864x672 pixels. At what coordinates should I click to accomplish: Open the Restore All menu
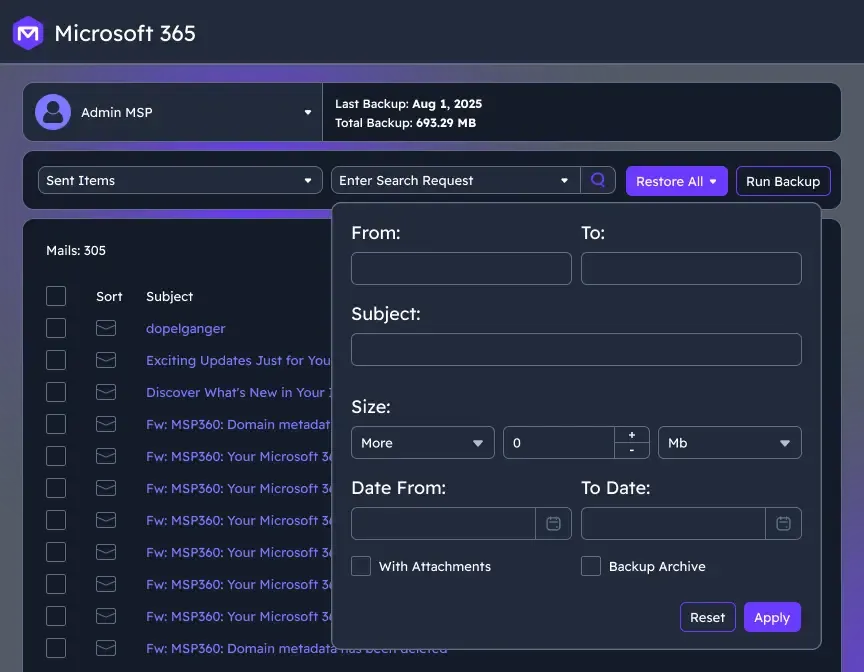click(x=676, y=181)
